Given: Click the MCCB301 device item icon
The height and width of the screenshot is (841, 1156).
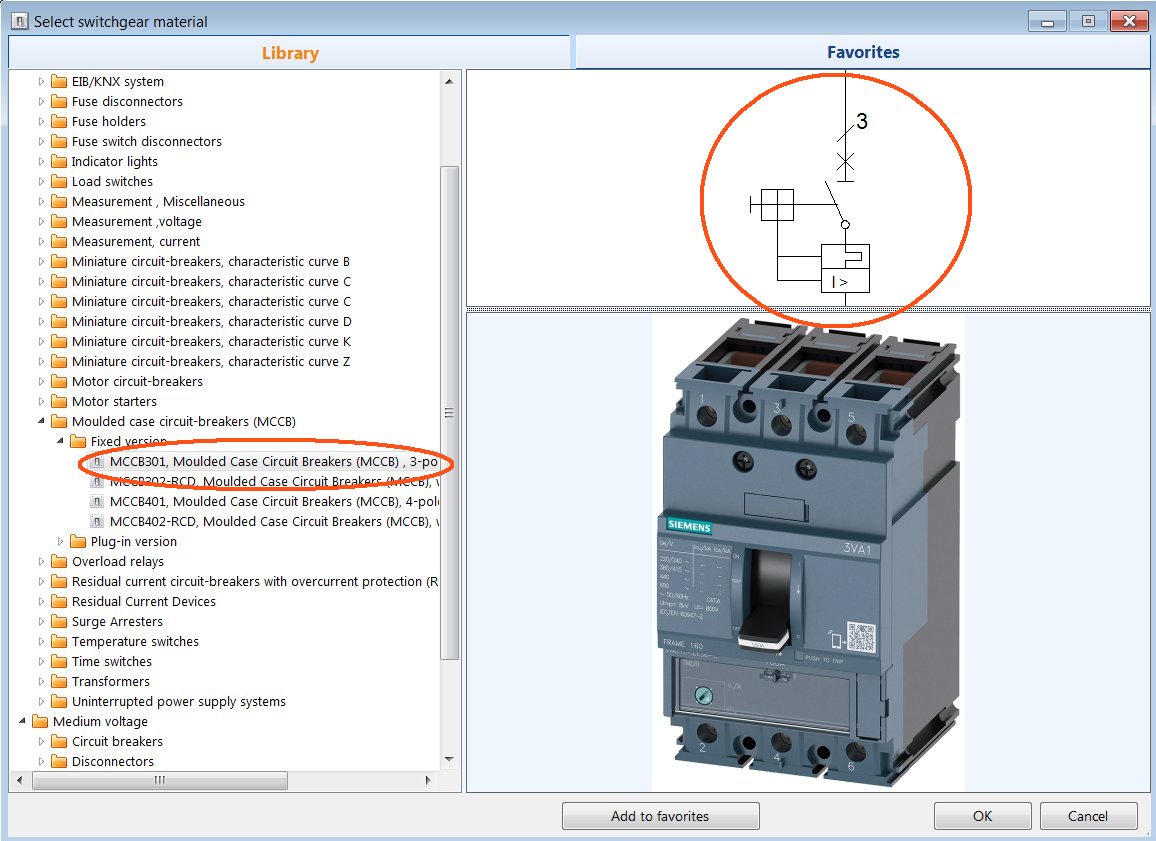Looking at the screenshot, I should coord(97,462).
